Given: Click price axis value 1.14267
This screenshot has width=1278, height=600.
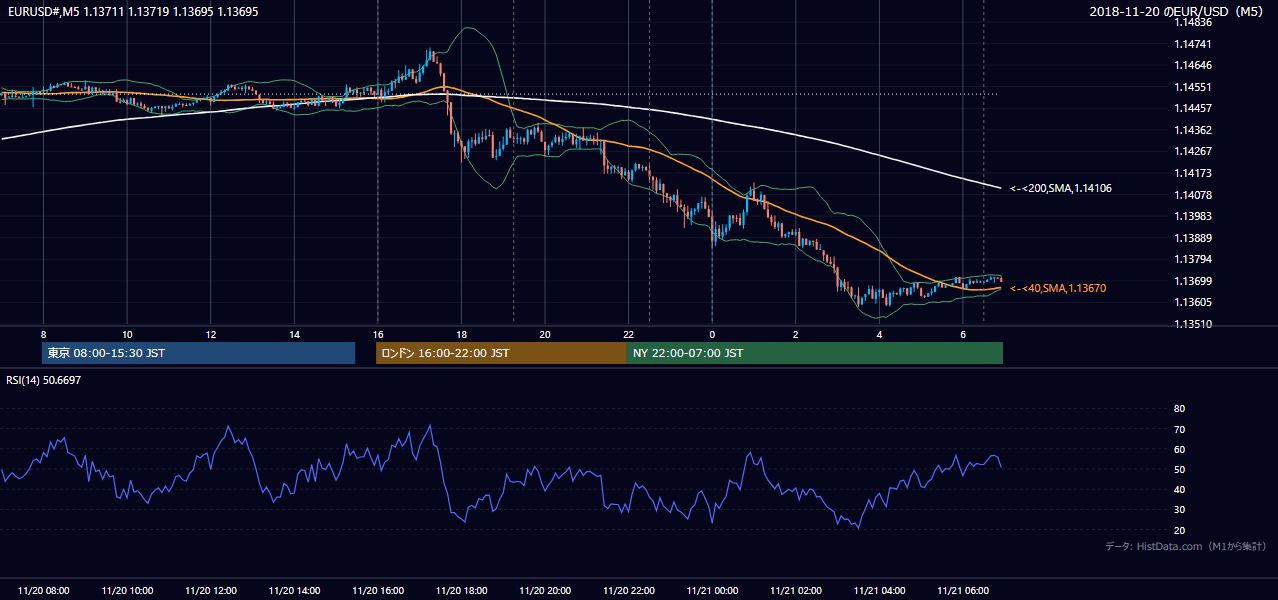Looking at the screenshot, I should coord(1191,151).
